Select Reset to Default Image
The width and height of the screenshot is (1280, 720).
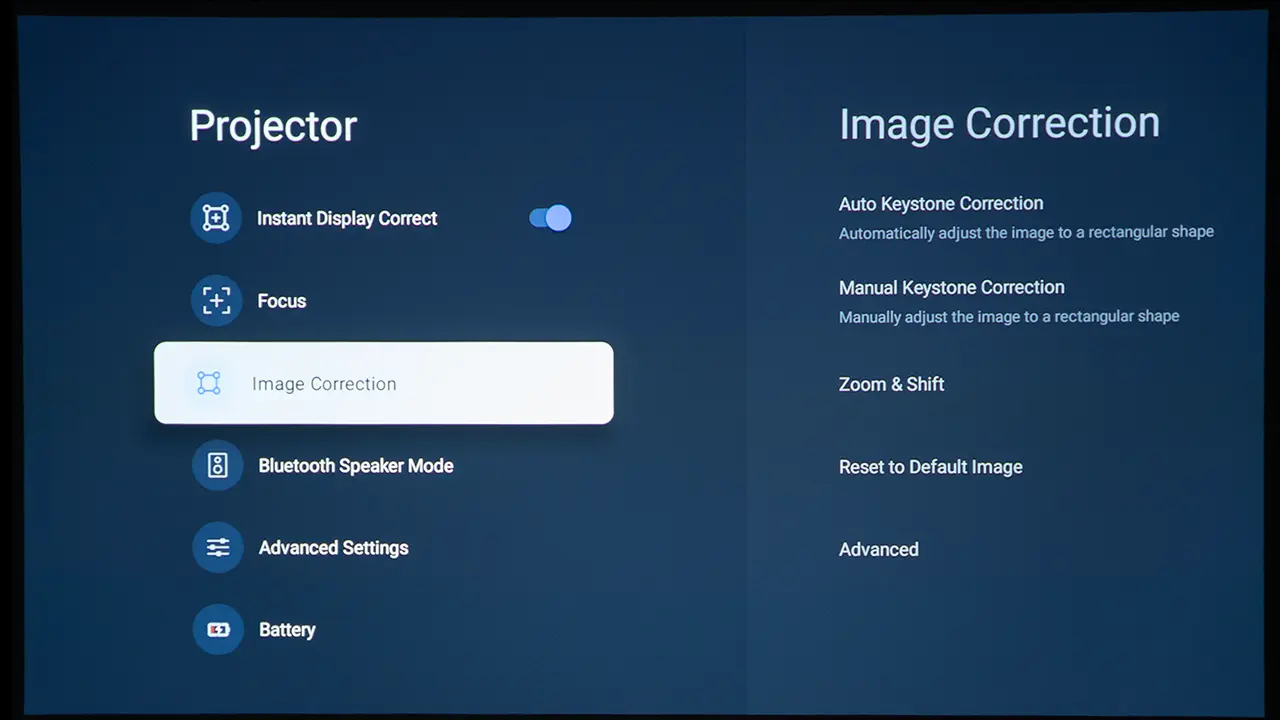(930, 467)
